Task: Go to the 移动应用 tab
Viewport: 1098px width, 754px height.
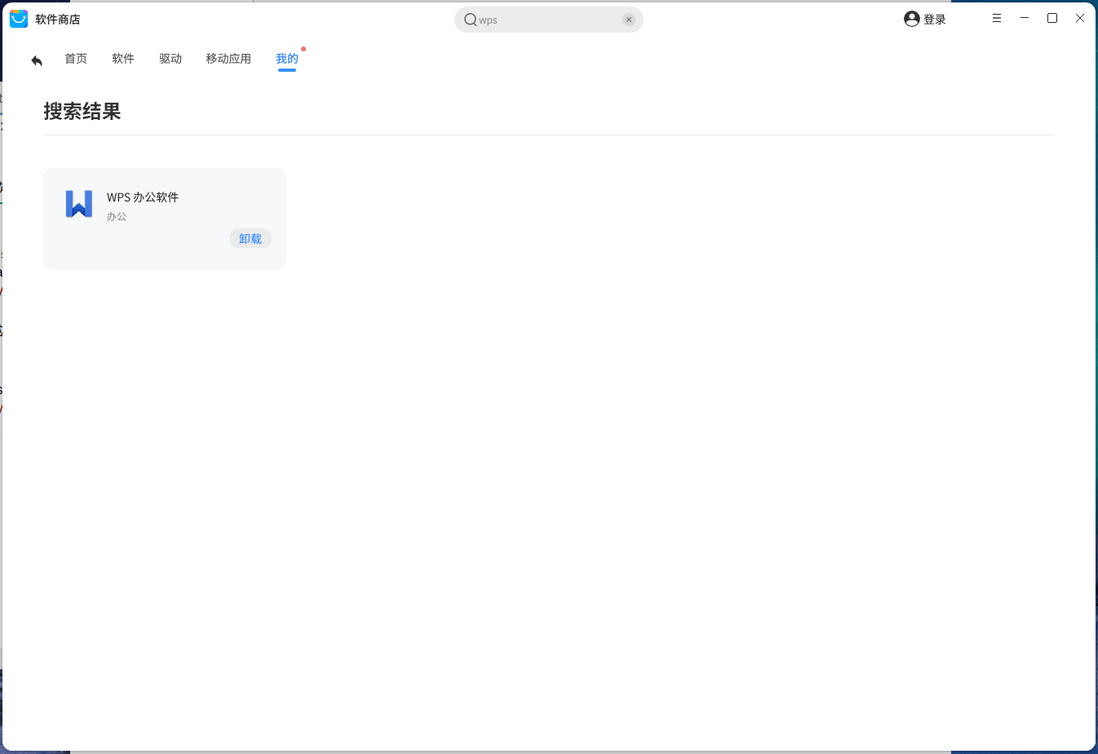Action: pos(228,59)
